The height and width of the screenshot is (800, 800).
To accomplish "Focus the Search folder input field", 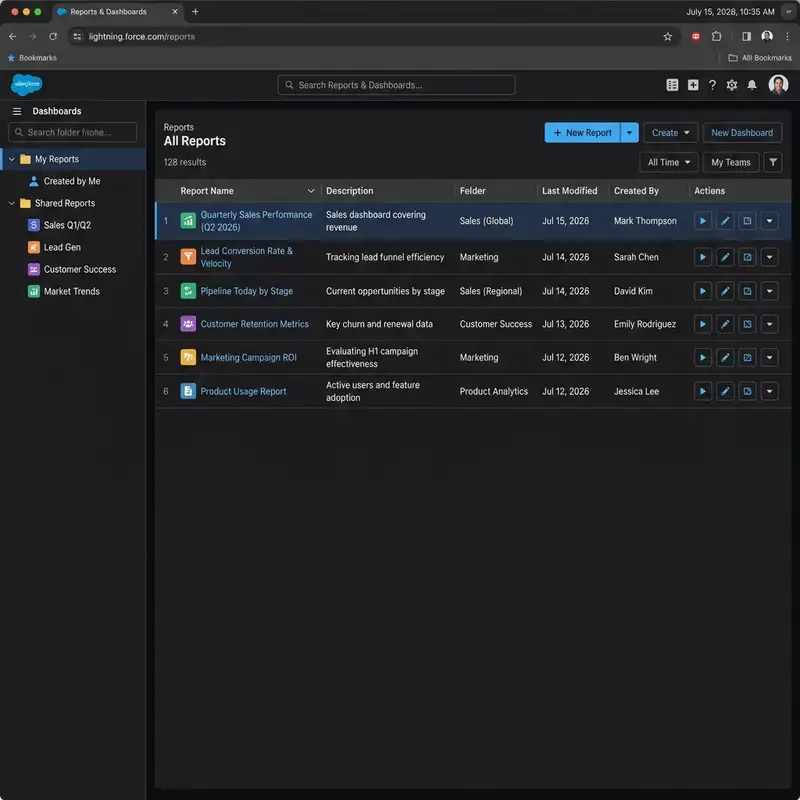I will pos(72,132).
